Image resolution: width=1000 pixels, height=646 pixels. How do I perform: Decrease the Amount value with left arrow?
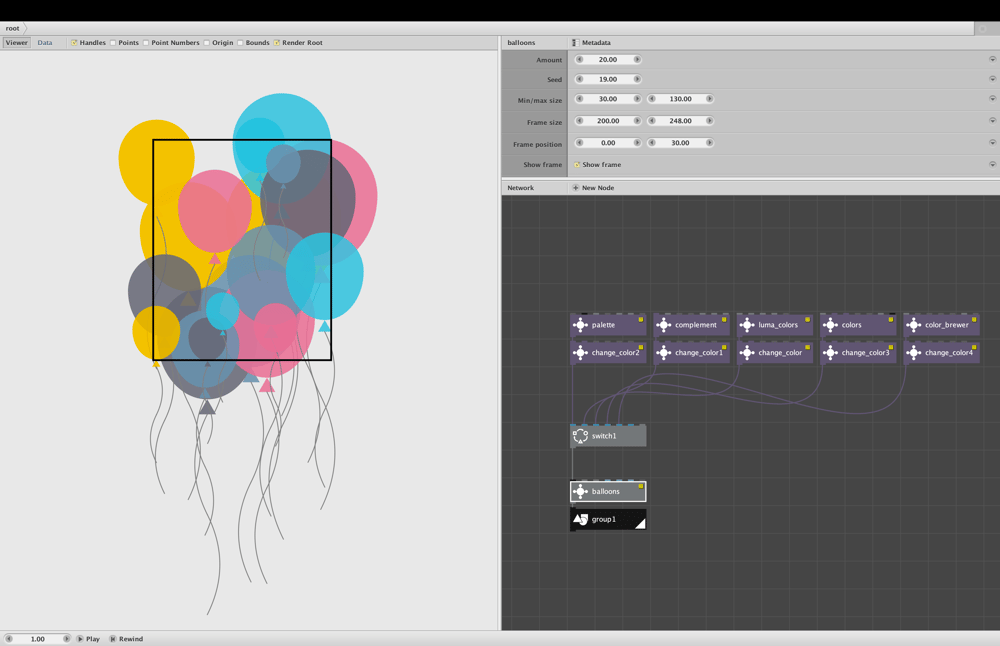pos(580,59)
